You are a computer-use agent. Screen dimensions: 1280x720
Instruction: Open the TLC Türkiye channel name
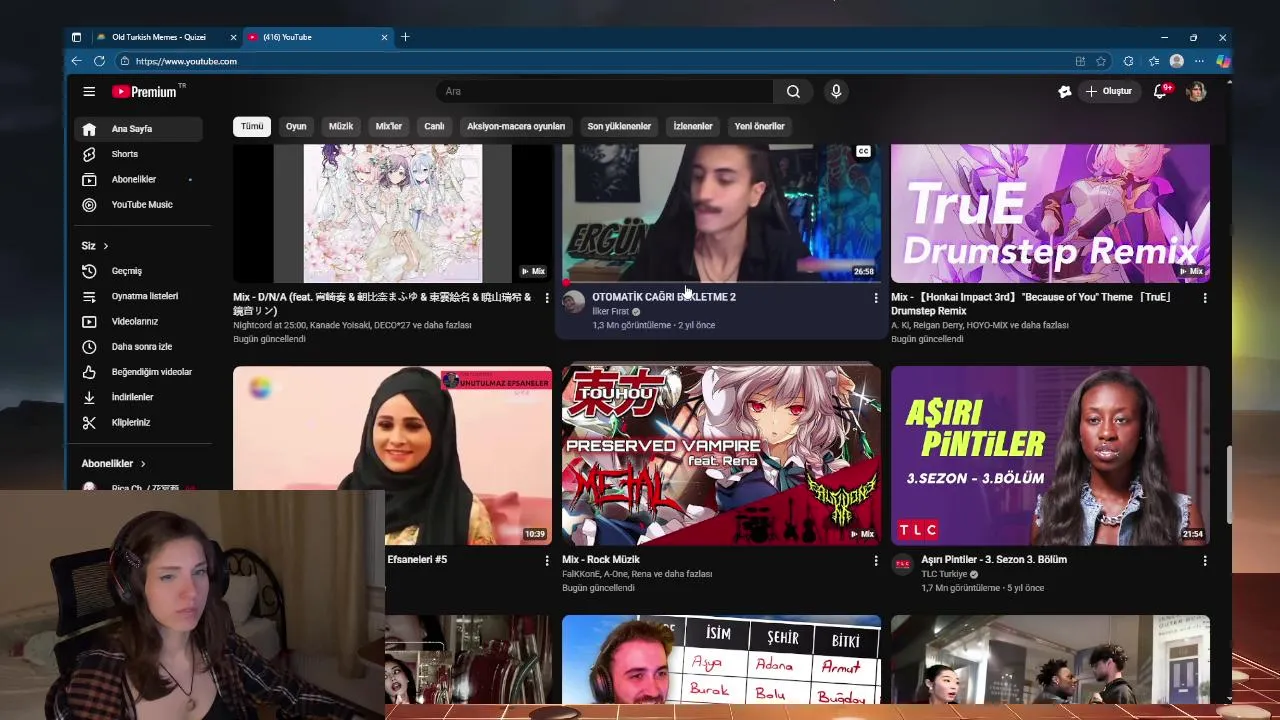pos(944,574)
